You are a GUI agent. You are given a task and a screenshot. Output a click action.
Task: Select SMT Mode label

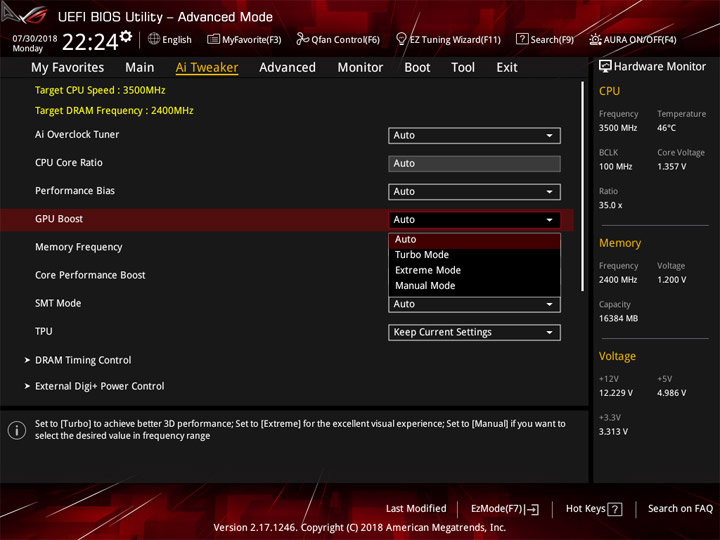click(x=58, y=303)
